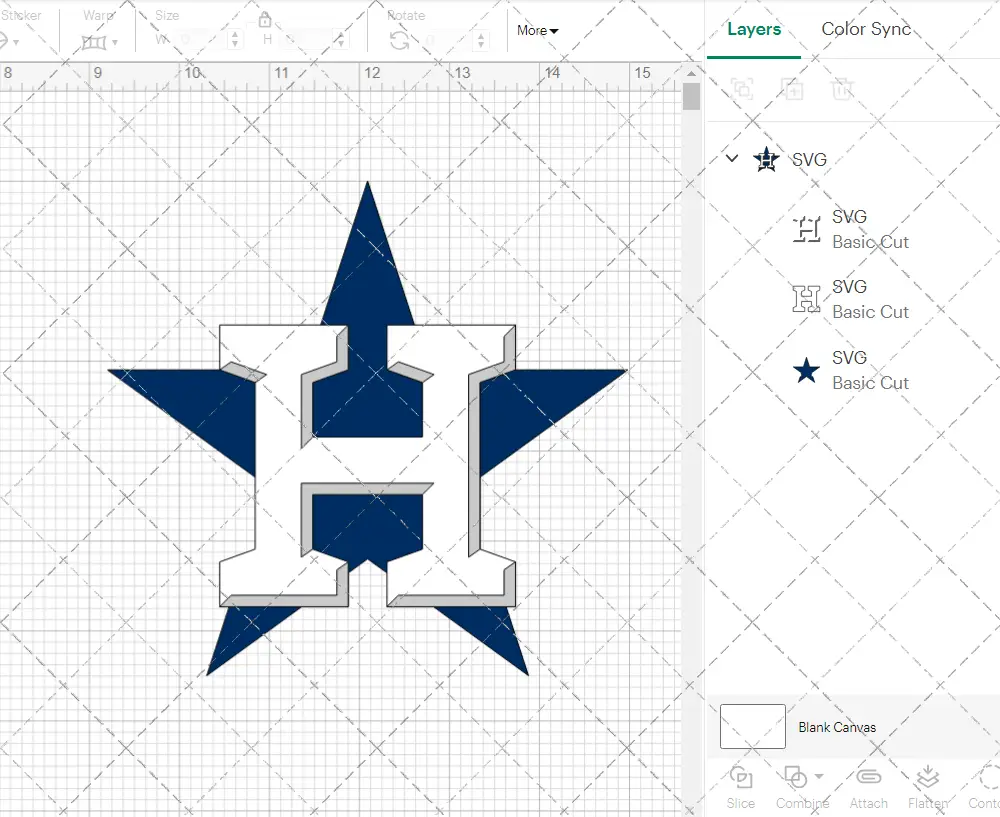Image resolution: width=1000 pixels, height=817 pixels.
Task: Click the Rotate icon
Action: [x=400, y=41]
